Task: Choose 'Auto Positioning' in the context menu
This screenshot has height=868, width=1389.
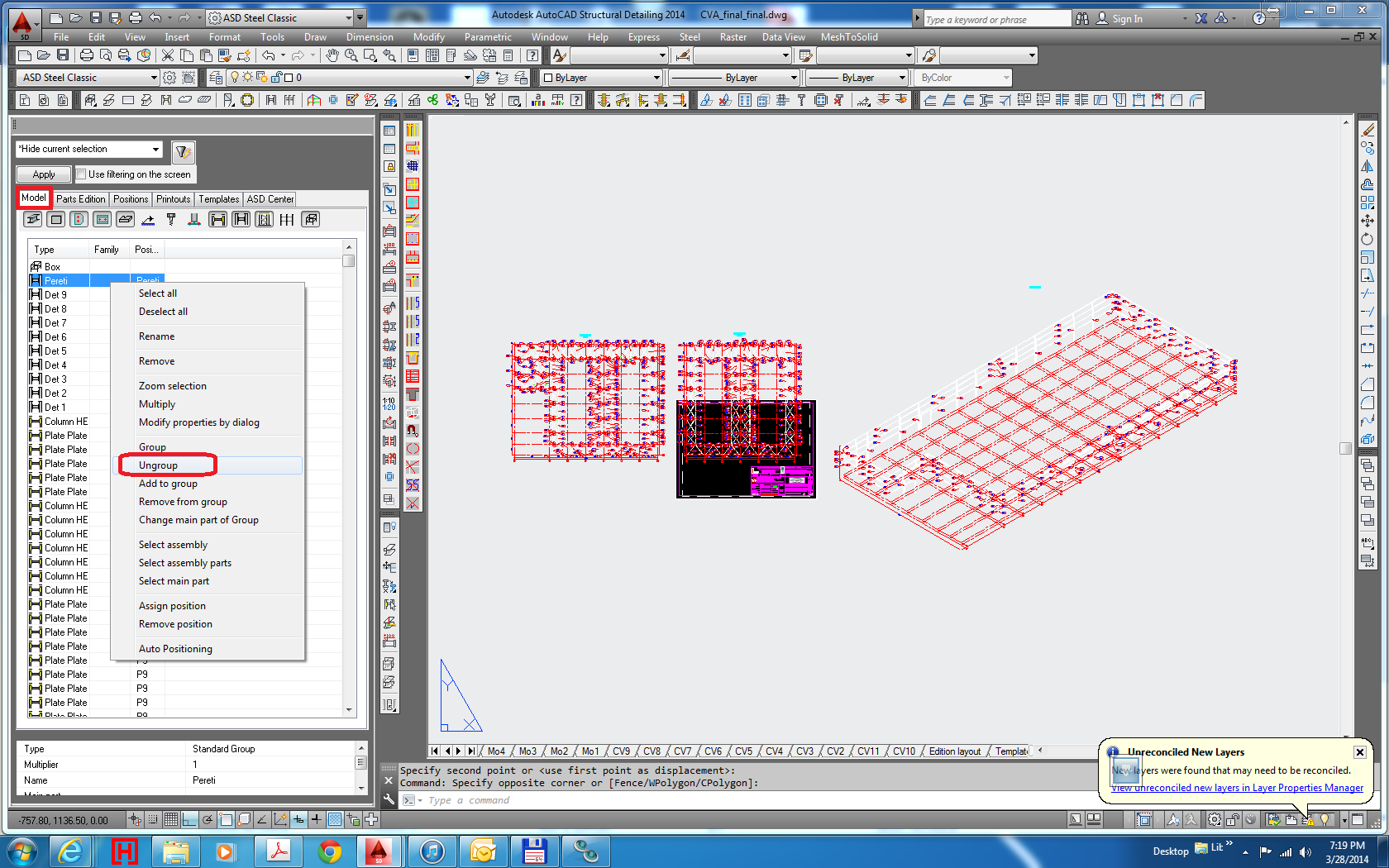Action: 207,649
